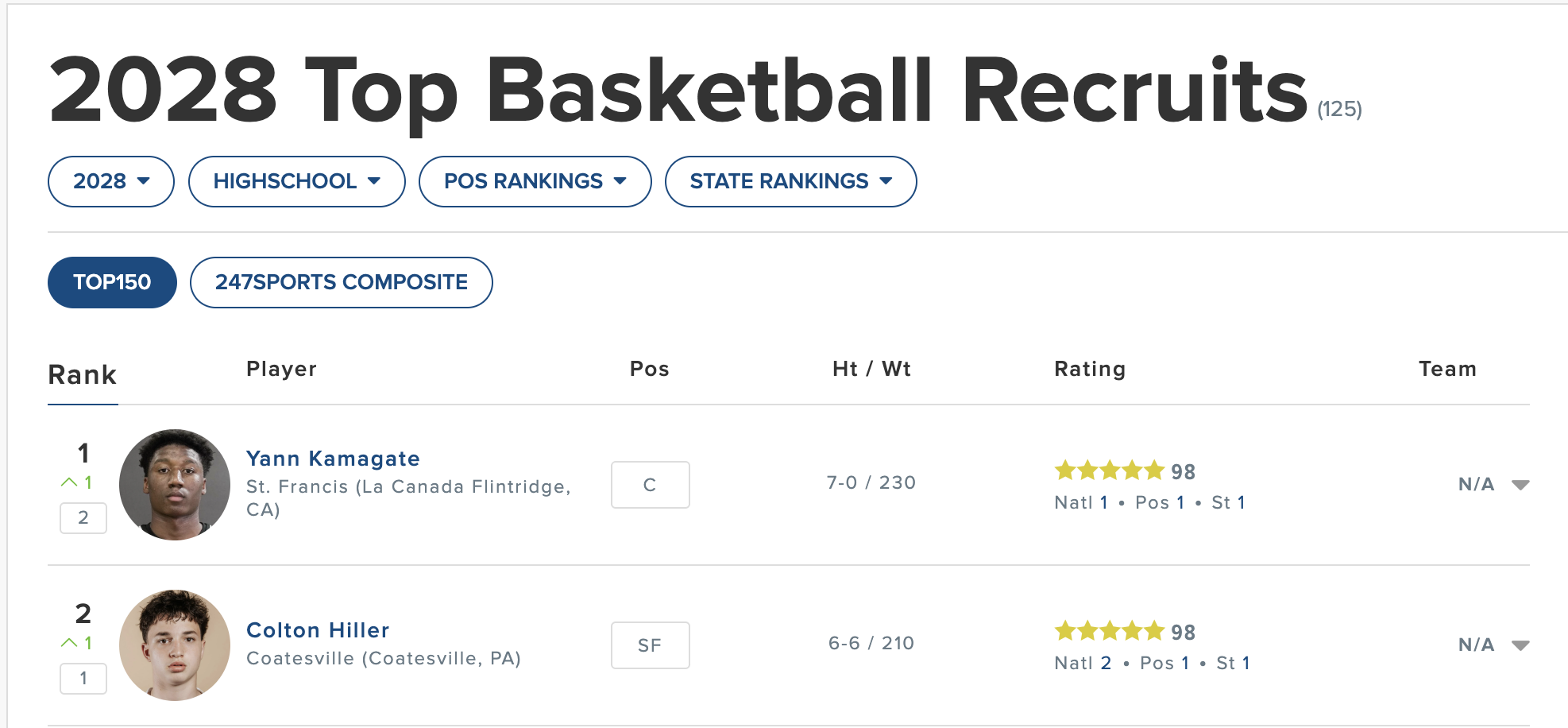The width and height of the screenshot is (1568, 728).
Task: Expand Colton Hiller's N/A team arrow
Action: 1520,645
